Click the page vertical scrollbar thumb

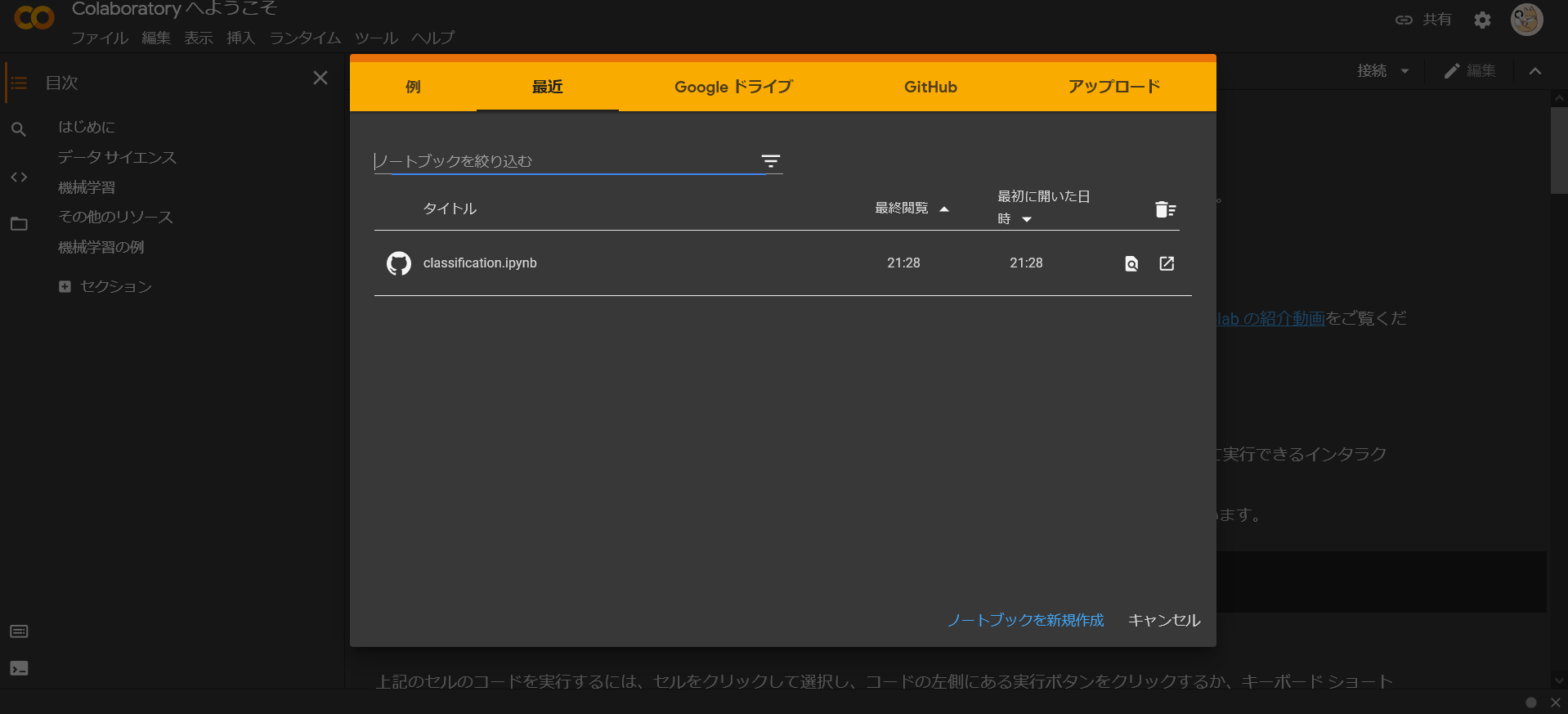(x=1559, y=150)
